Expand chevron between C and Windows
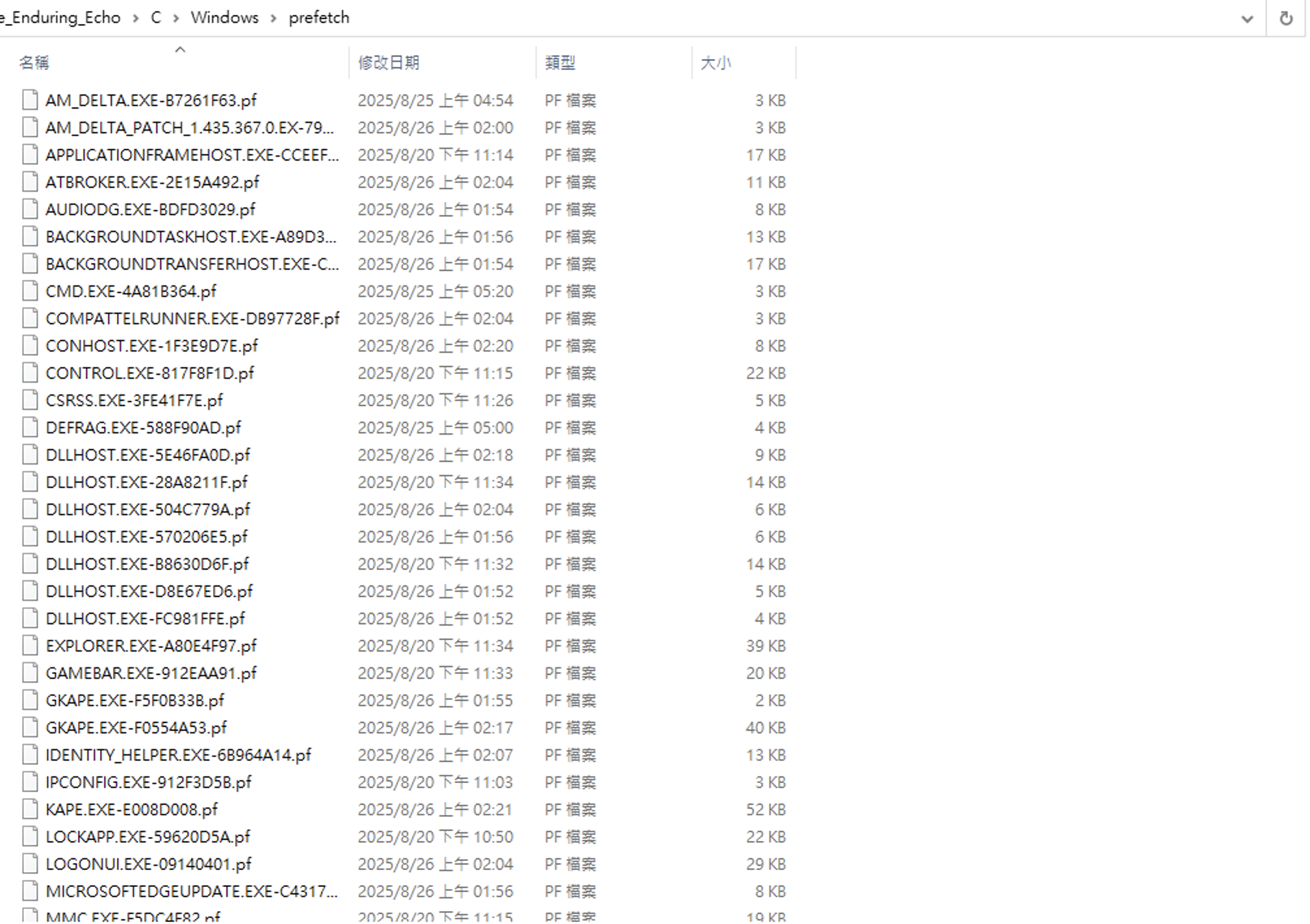The height and width of the screenshot is (924, 1310). tap(175, 18)
